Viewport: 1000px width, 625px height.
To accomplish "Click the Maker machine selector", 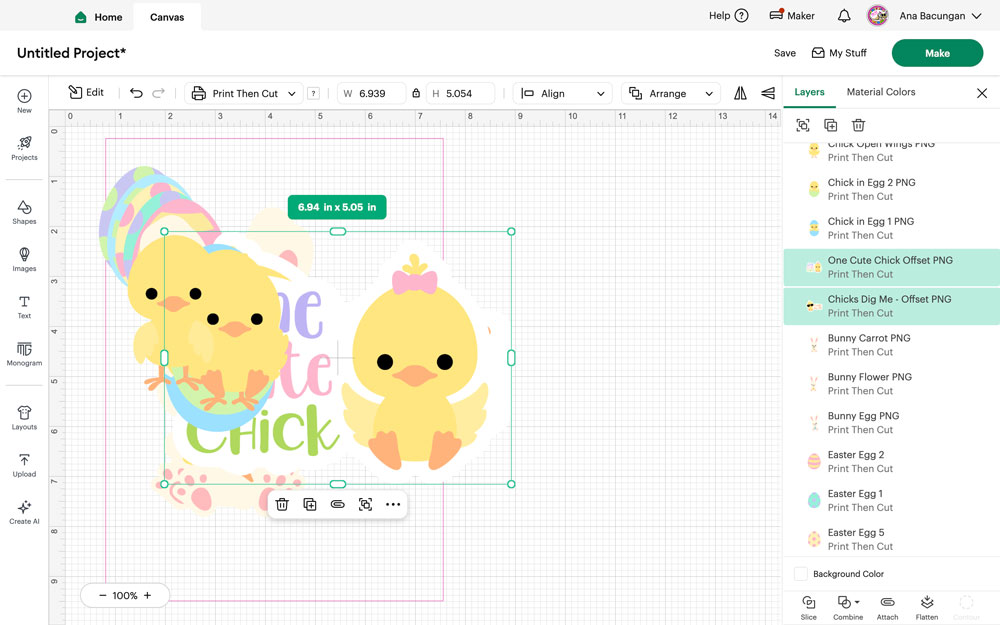I will pyautogui.click(x=791, y=15).
